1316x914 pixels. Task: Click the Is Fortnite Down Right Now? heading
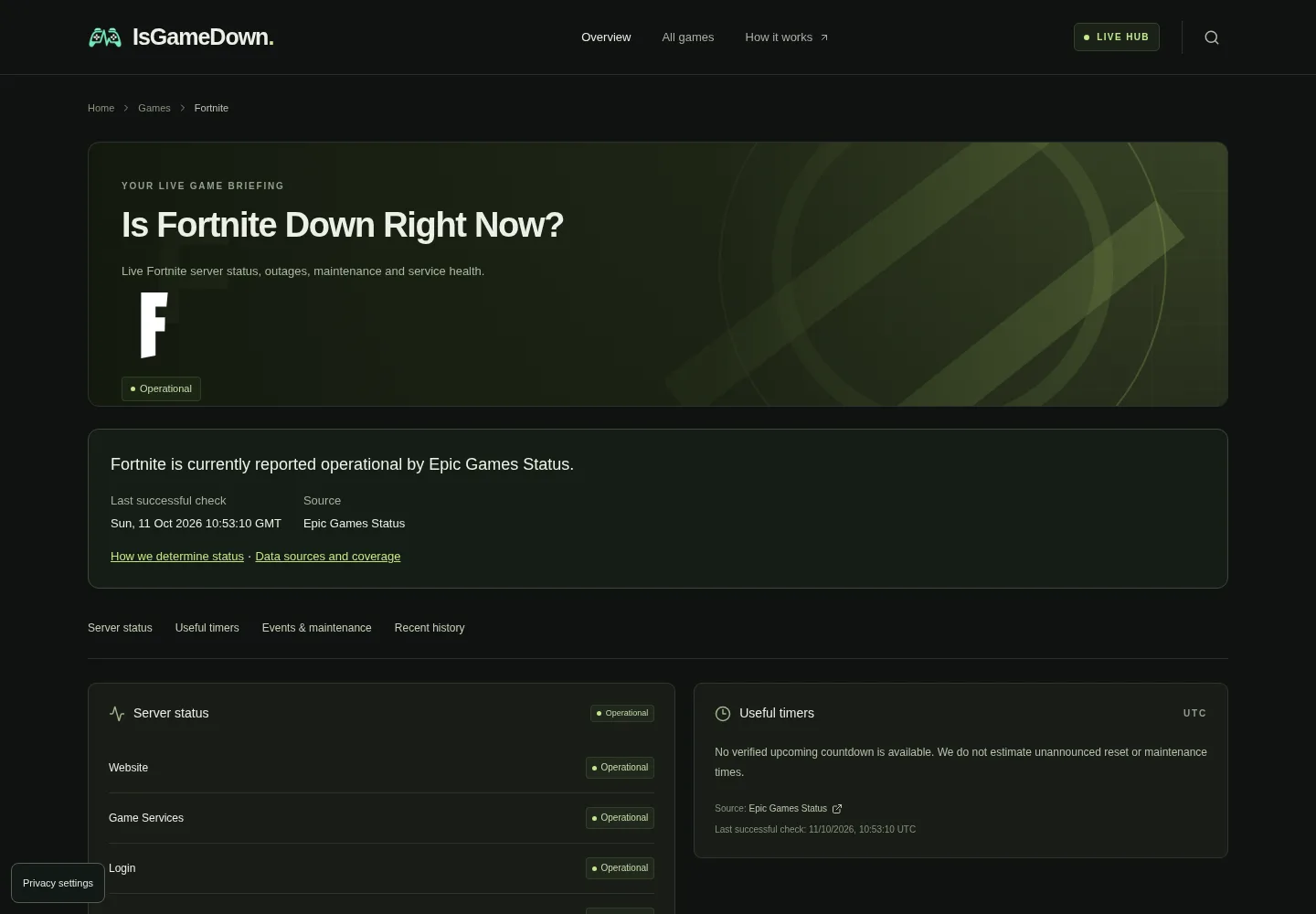(343, 225)
